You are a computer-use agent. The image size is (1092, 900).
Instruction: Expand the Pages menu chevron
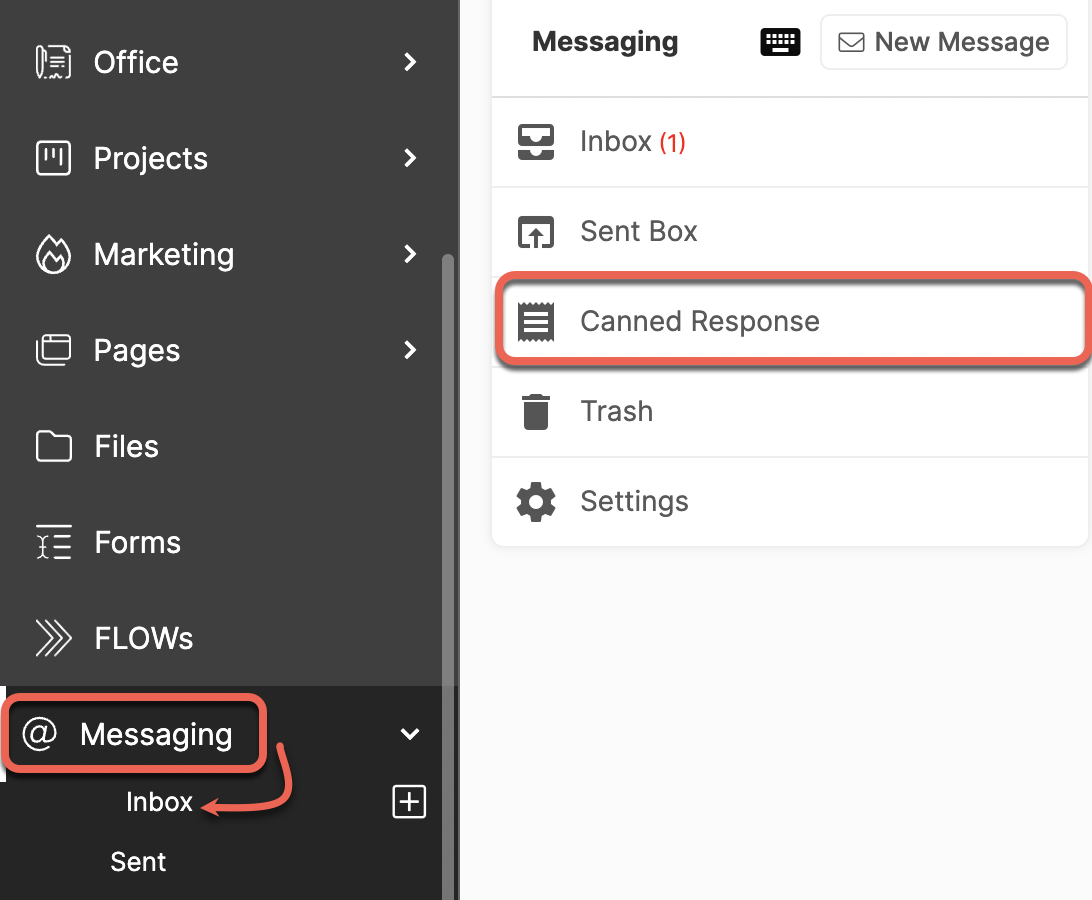coord(410,350)
